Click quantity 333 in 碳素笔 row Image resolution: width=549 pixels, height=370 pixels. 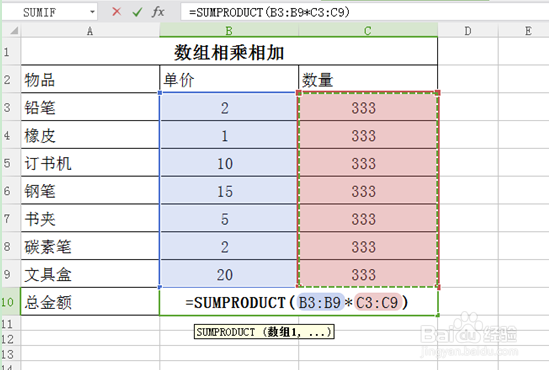pyautogui.click(x=368, y=246)
